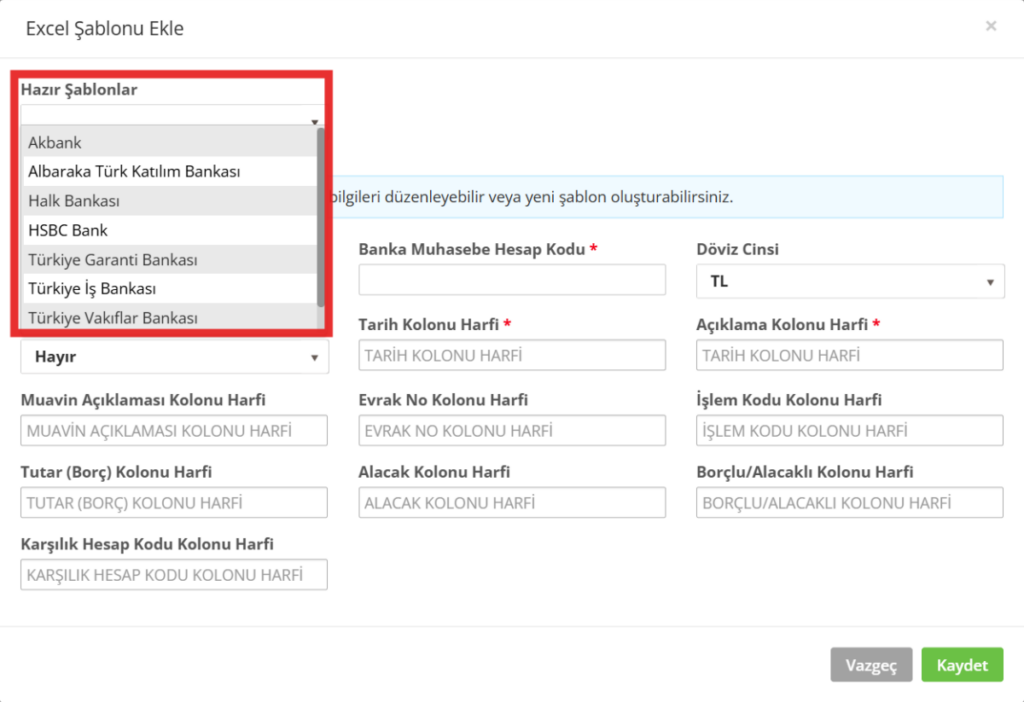Save the template with Kaydet
Viewport: 1024px width, 702px height.
[962, 665]
